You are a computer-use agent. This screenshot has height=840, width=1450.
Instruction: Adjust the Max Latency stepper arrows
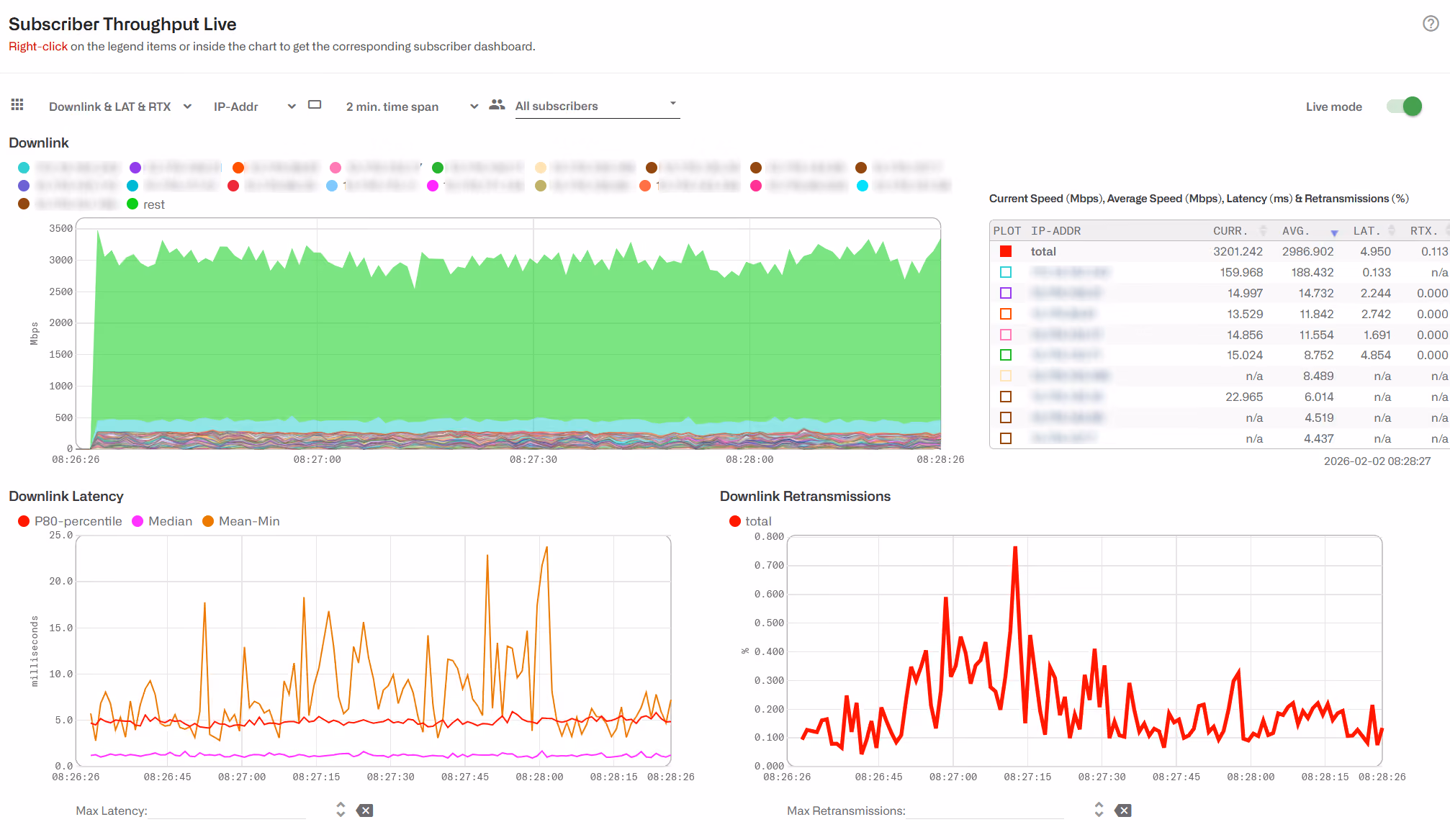click(341, 810)
